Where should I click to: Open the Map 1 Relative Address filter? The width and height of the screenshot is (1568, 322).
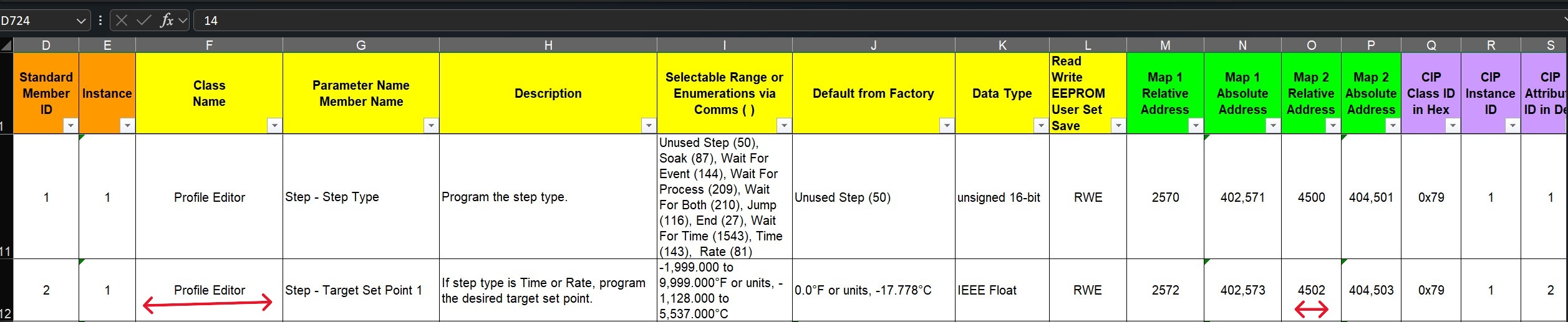[1195, 125]
